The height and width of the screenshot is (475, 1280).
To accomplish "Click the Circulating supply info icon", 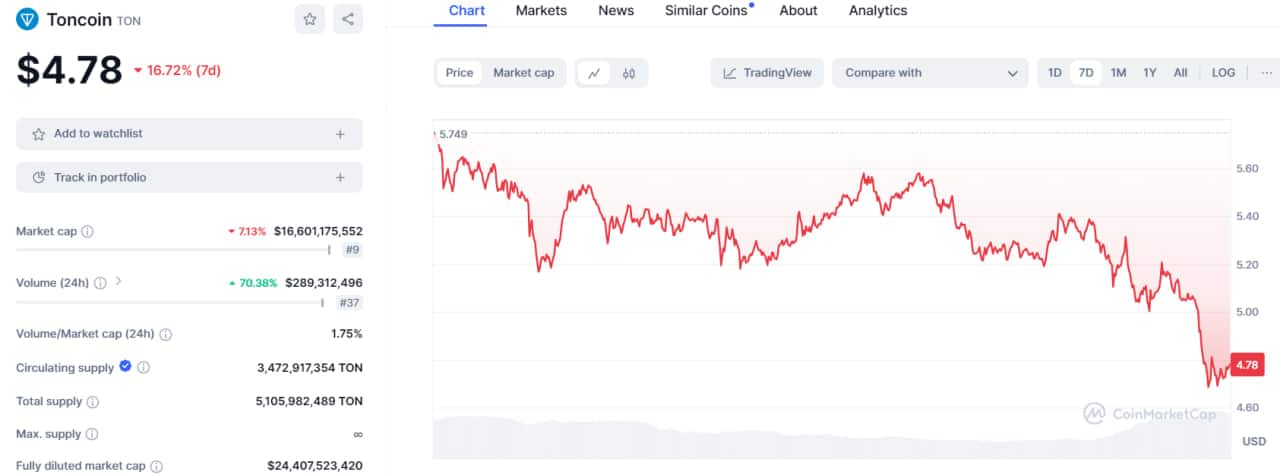I will [x=143, y=368].
